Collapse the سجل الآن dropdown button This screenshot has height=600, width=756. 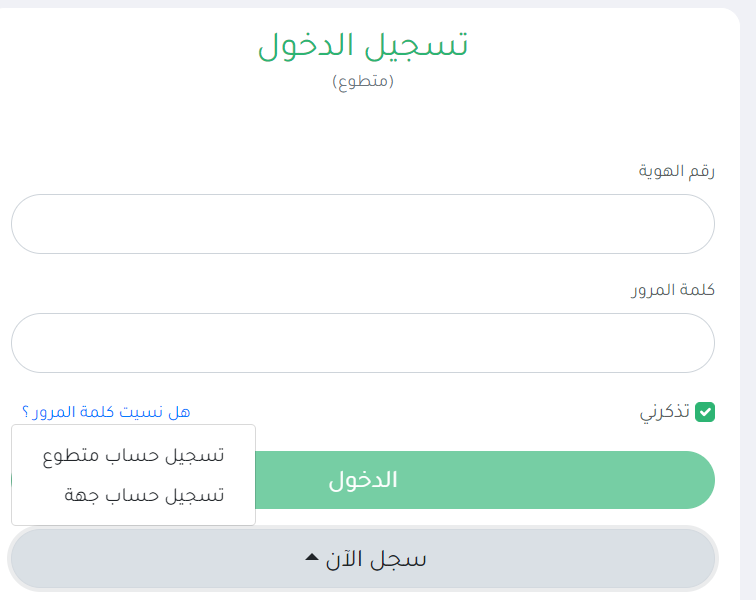[x=363, y=559]
